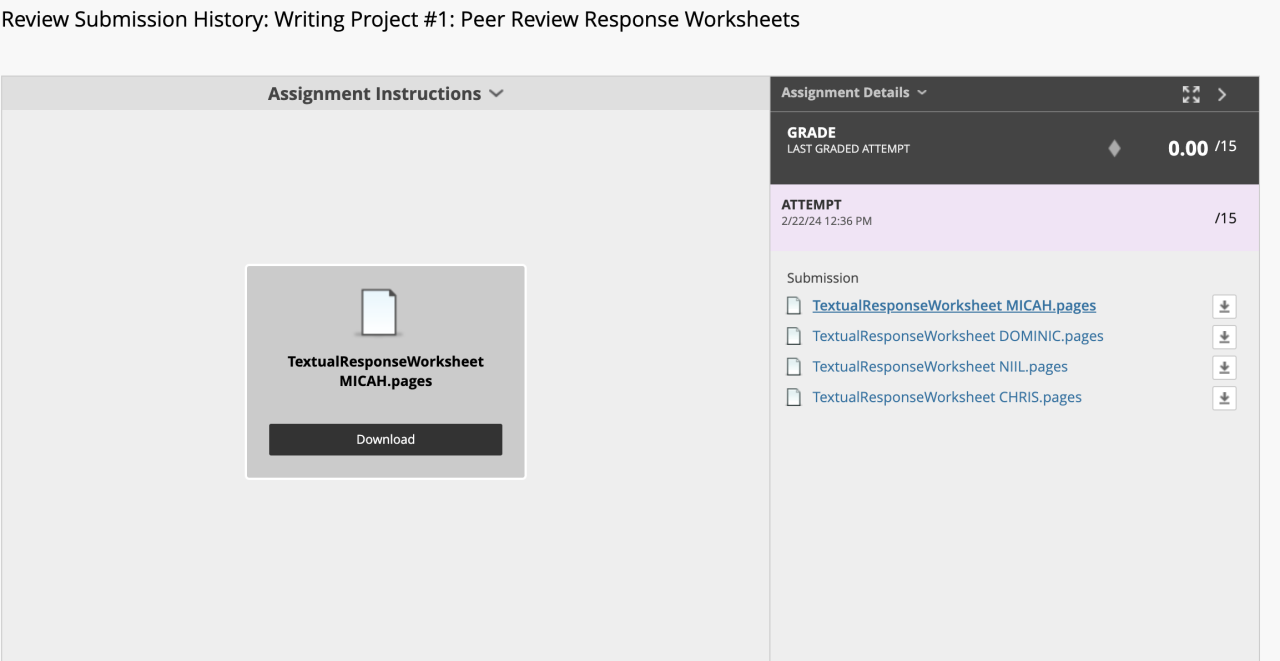The image size is (1280, 661).
Task: Select the ATTEMPT 2/22/24 12:36 PM row
Action: pos(1014,217)
